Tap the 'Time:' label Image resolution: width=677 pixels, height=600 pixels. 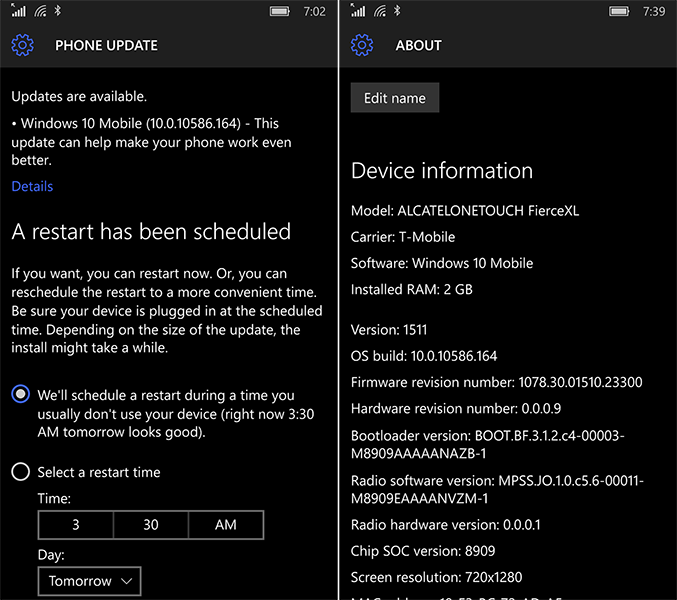(54, 499)
